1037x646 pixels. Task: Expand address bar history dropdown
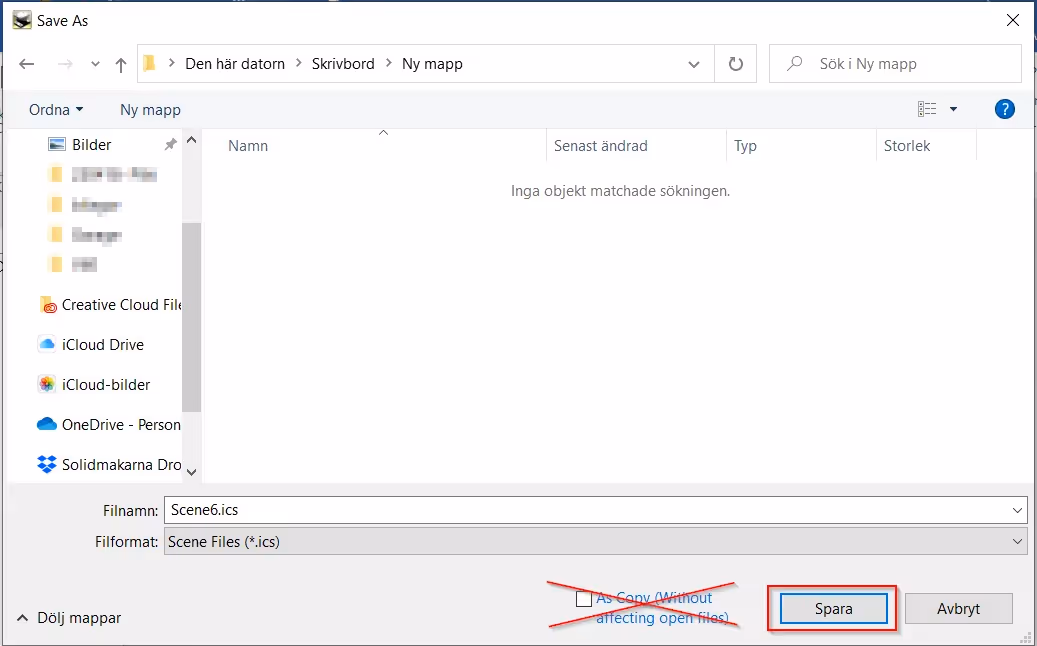[694, 64]
